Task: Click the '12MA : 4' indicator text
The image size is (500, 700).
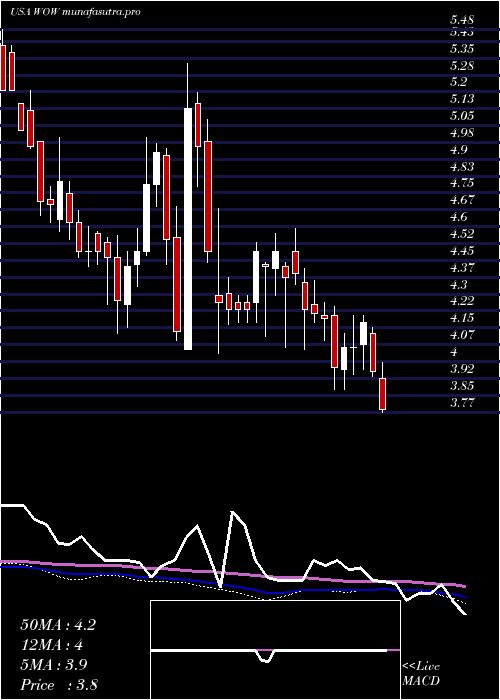Action: (x=53, y=645)
